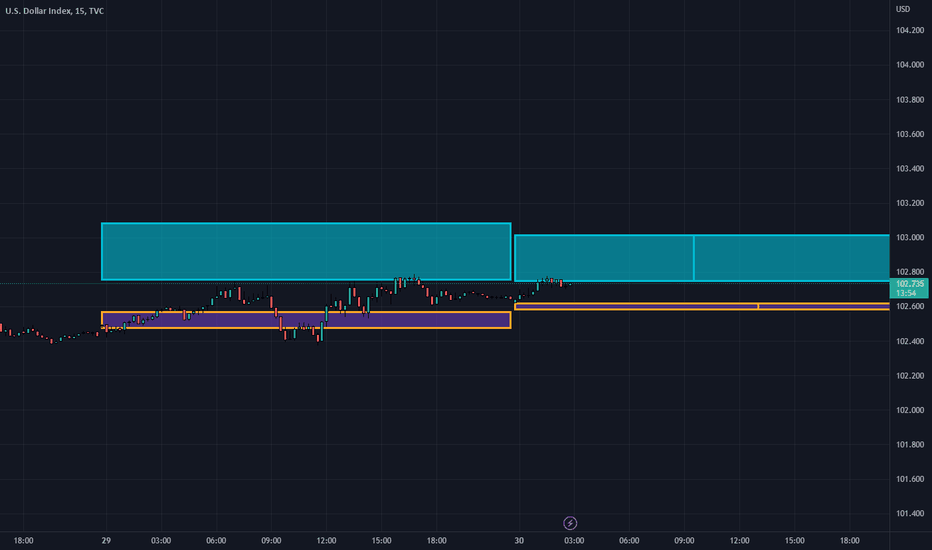Click the 104.200 price axis label
Image resolution: width=932 pixels, height=550 pixels.
point(910,30)
